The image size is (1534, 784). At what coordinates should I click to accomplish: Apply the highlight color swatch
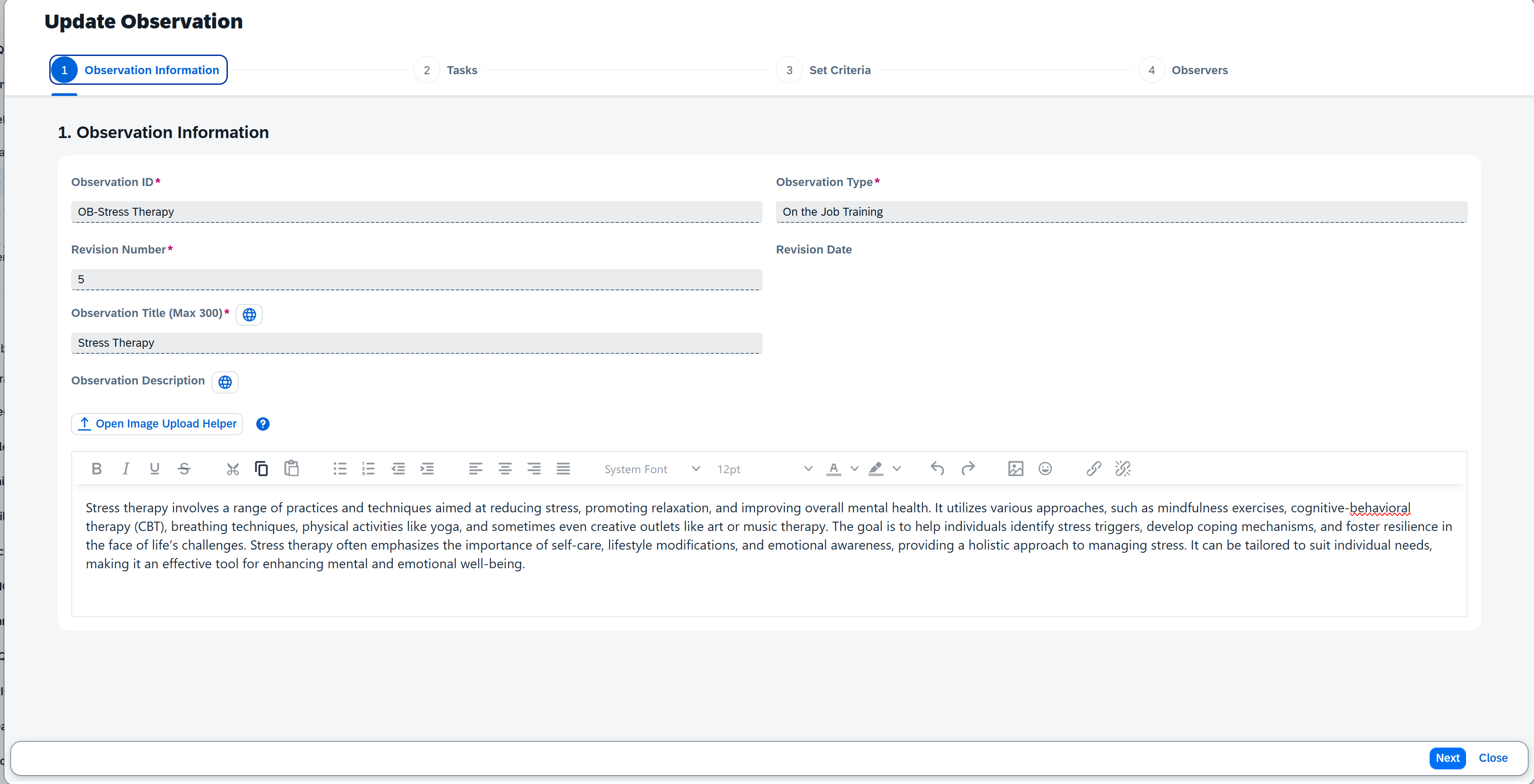pyautogui.click(x=875, y=469)
